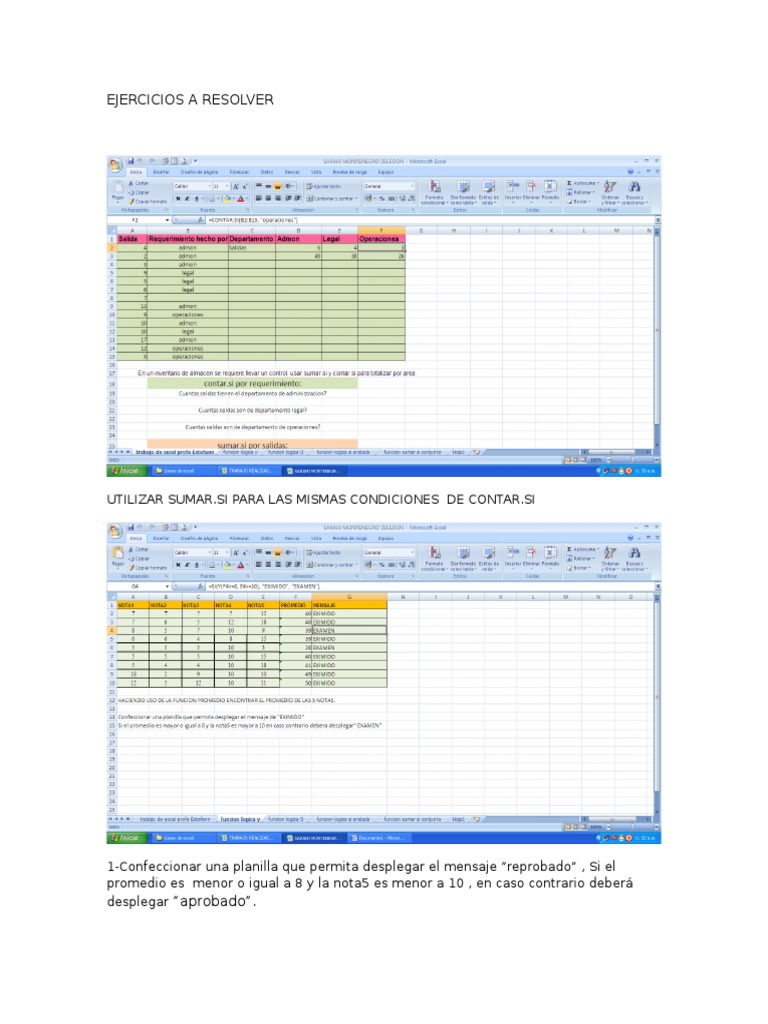Toggle Underline in CONTAR.SI Excel window
768x1024 pixels.
[196, 199]
